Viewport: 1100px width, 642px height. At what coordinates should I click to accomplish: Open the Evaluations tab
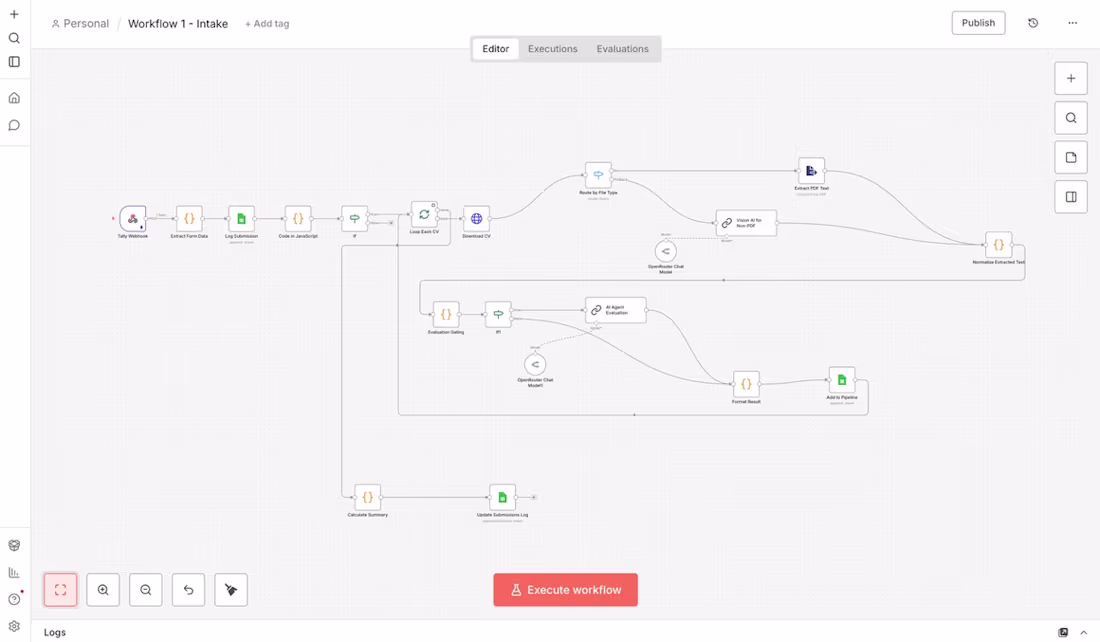(622, 48)
